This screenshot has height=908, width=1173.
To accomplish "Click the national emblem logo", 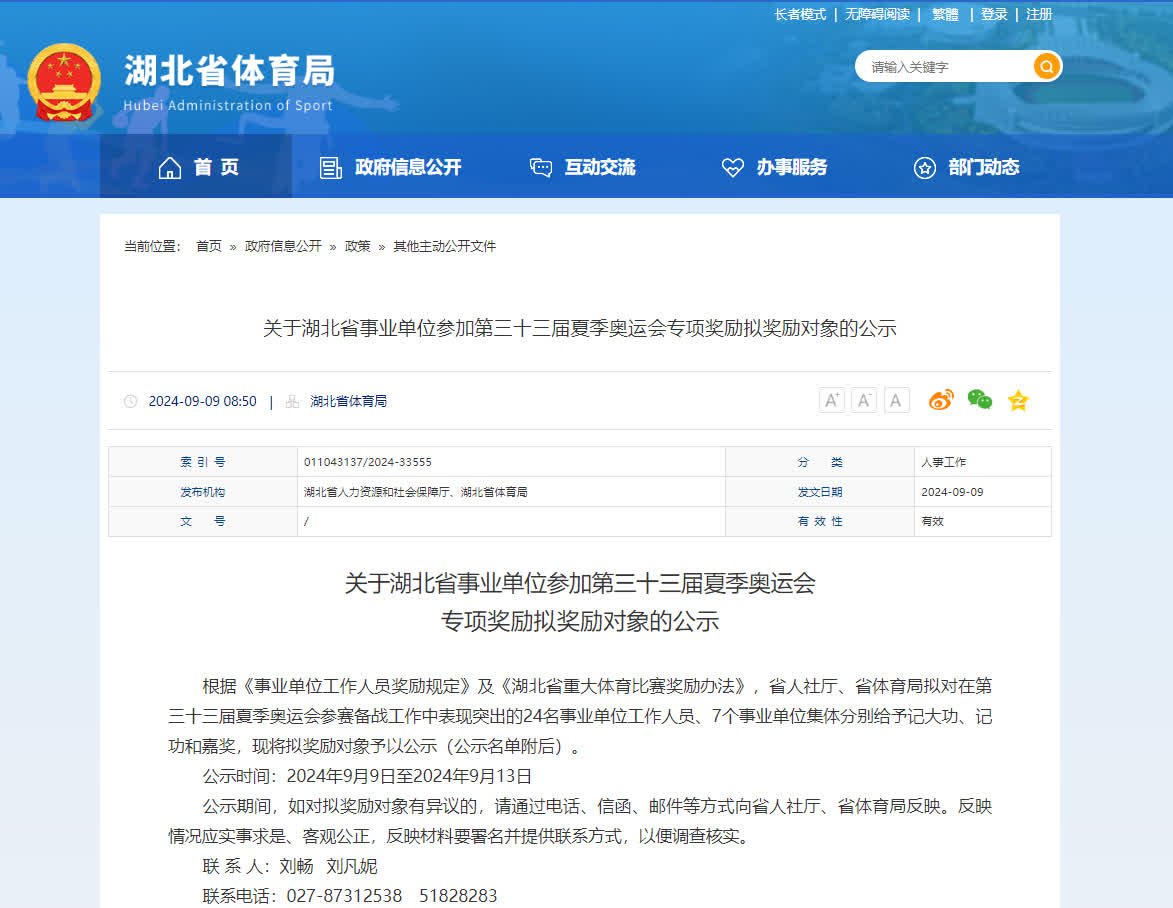I will point(64,81).
